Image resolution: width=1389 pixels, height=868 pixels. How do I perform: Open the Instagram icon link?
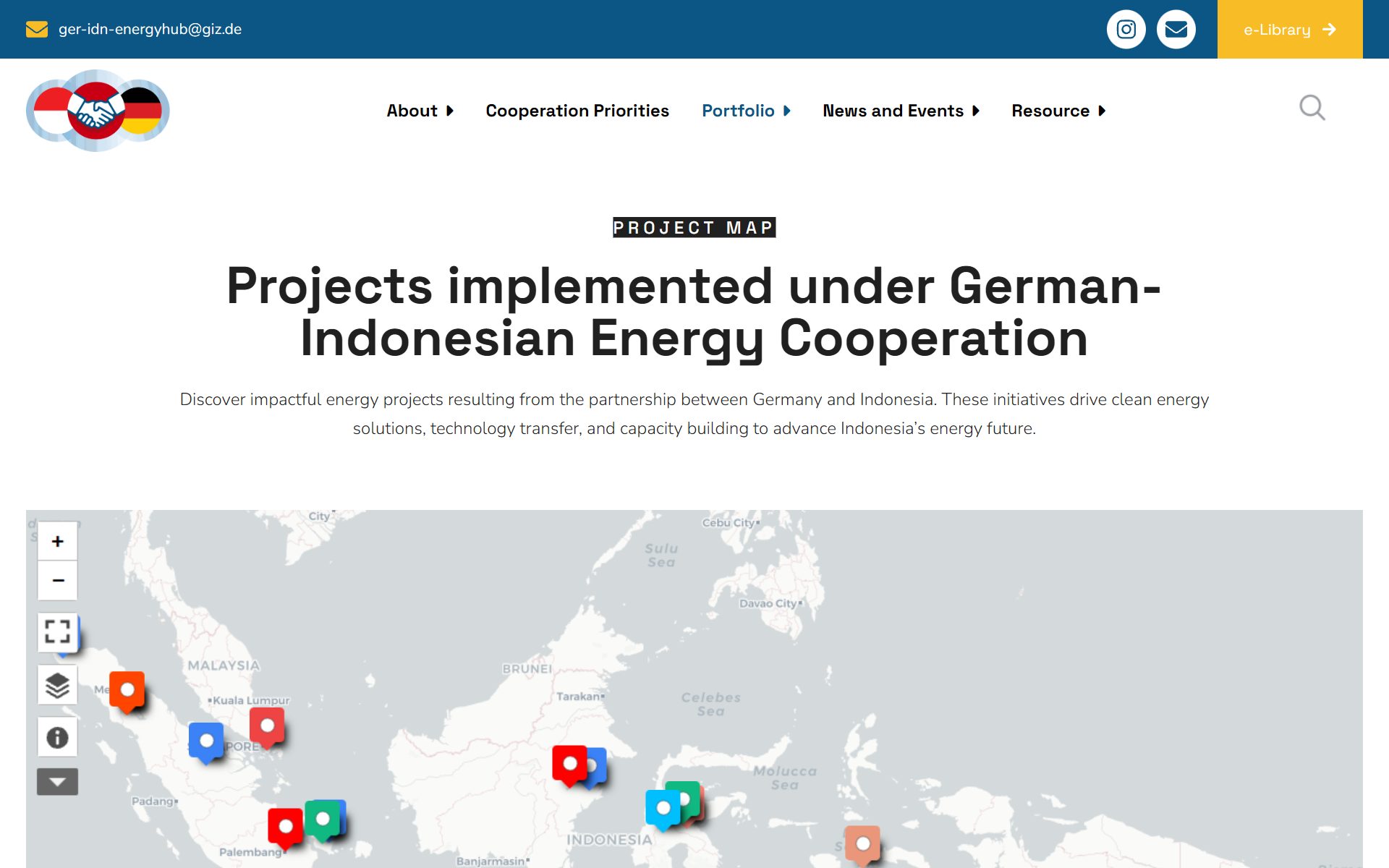point(1126,30)
